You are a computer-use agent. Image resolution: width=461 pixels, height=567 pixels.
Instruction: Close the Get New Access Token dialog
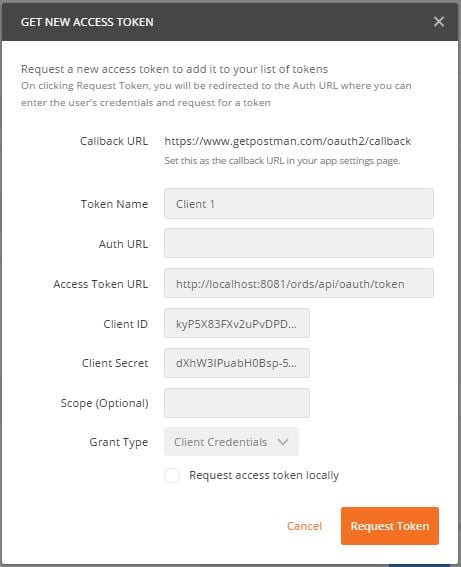[439, 22]
